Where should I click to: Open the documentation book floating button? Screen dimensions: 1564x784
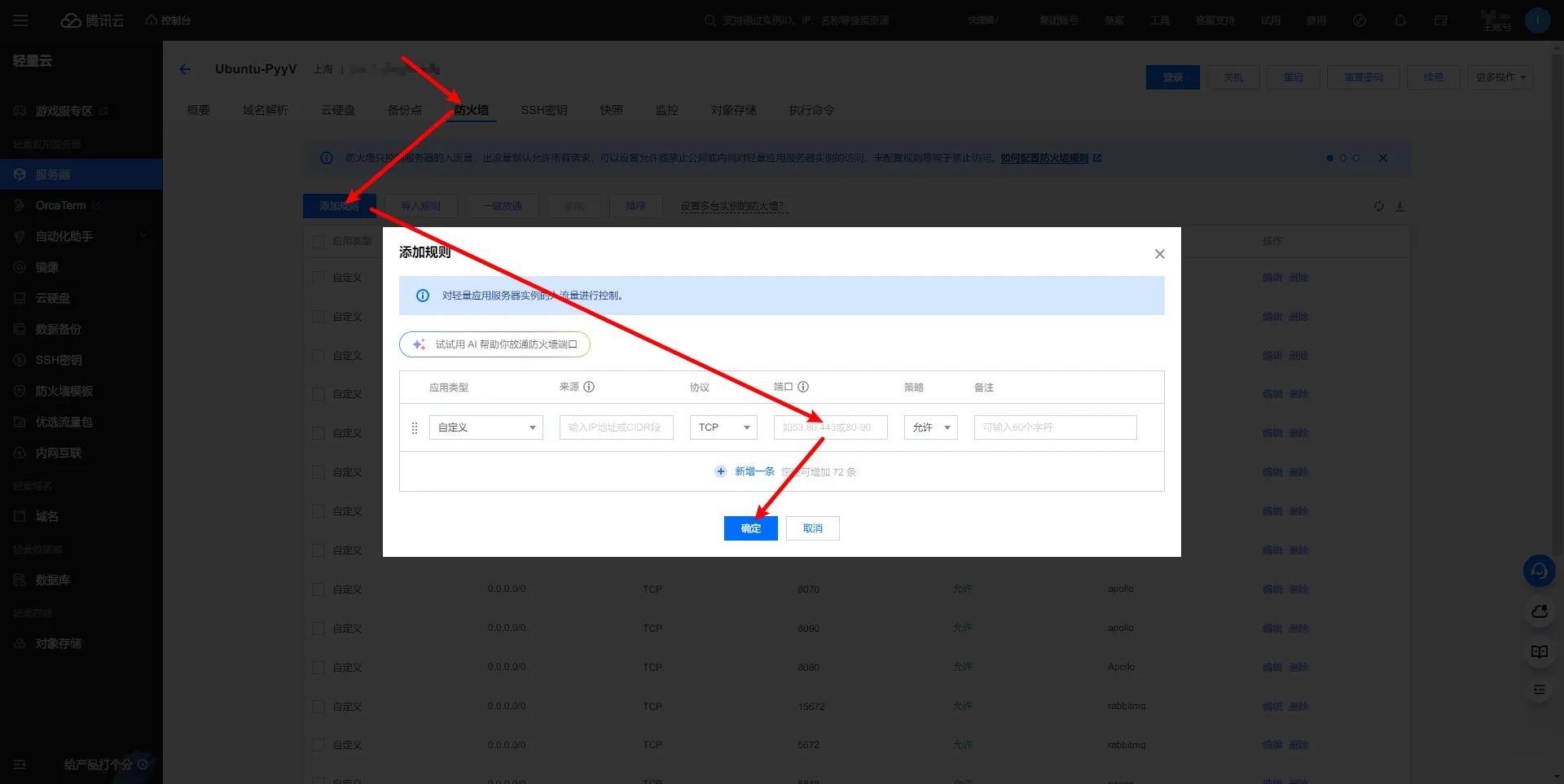point(1540,651)
